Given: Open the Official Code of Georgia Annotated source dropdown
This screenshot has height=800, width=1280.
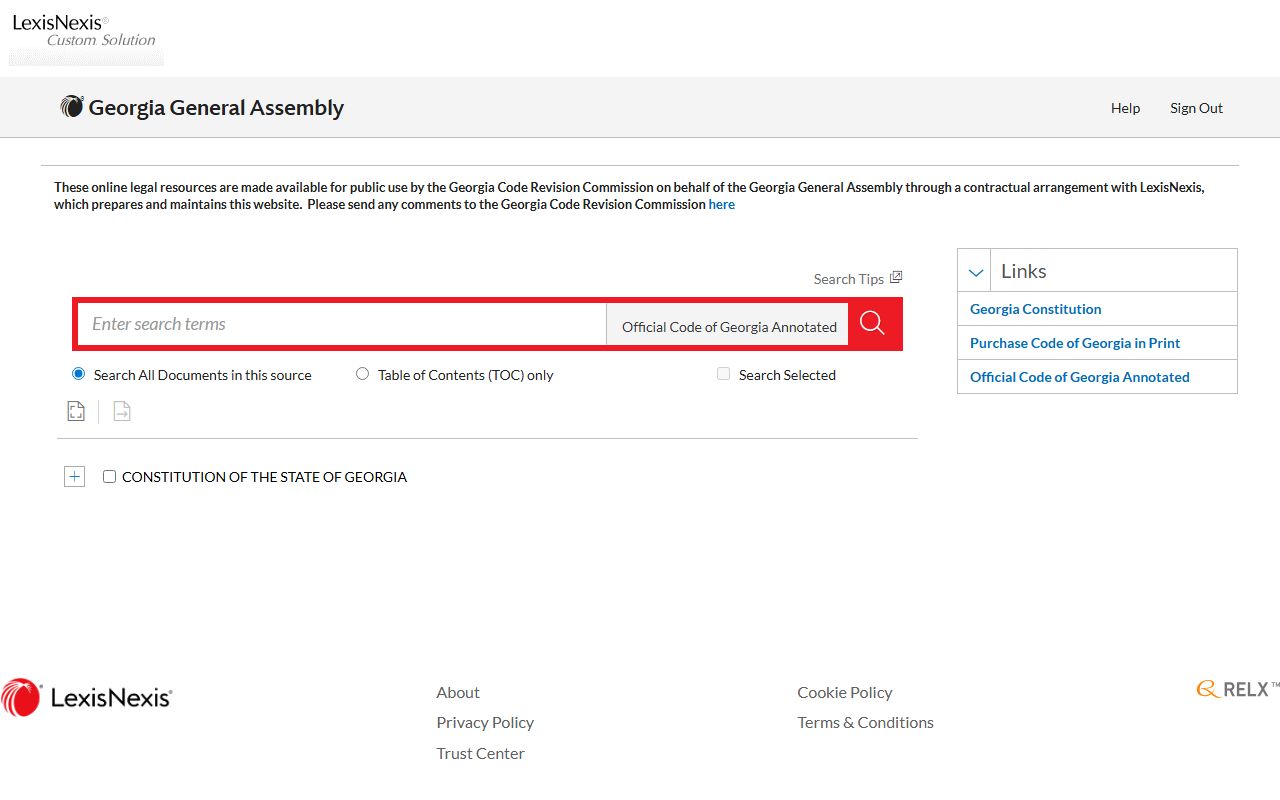Looking at the screenshot, I should 728,326.
